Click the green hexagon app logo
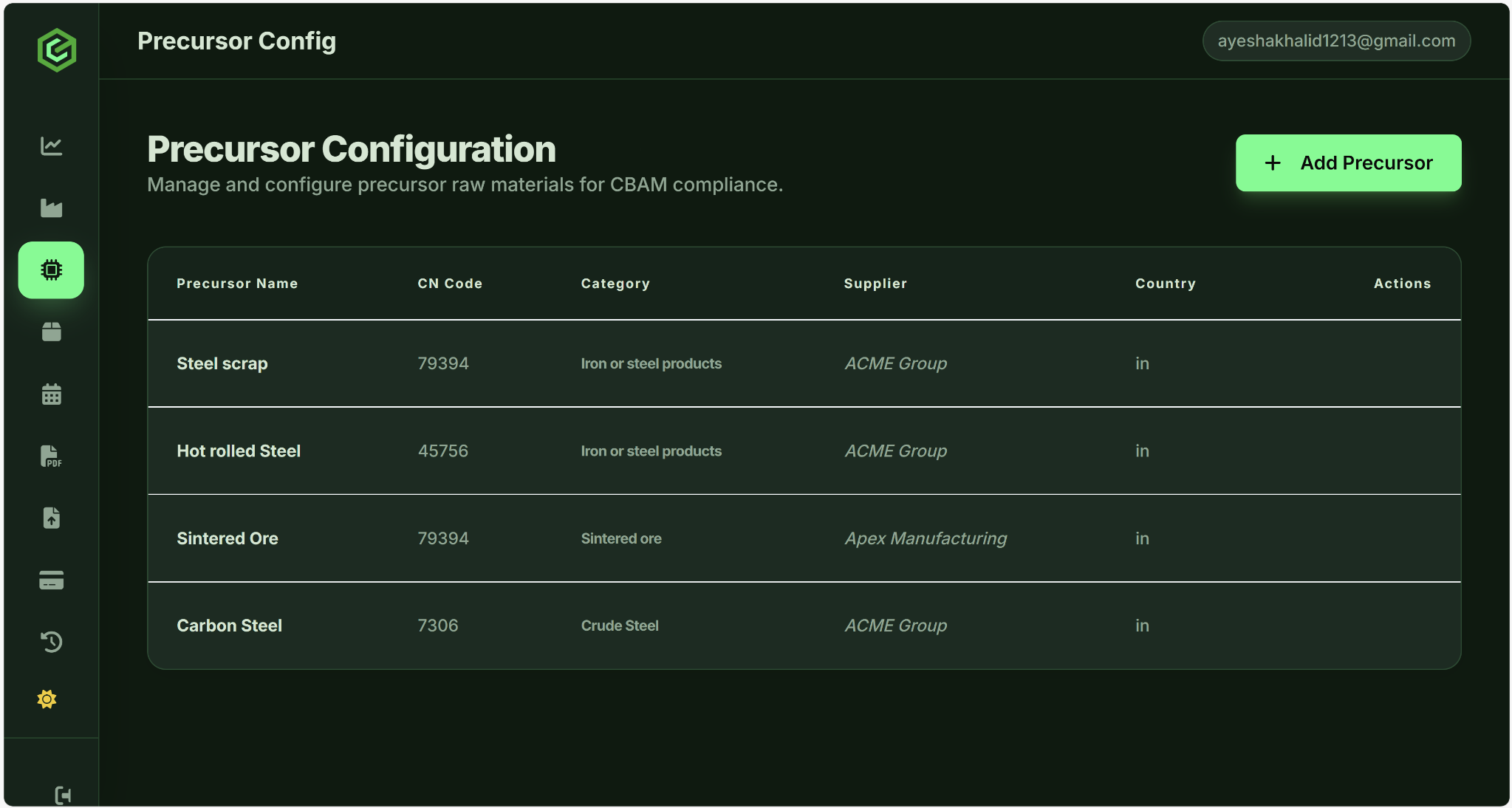Screen dimensions: 1512x808 point(56,49)
